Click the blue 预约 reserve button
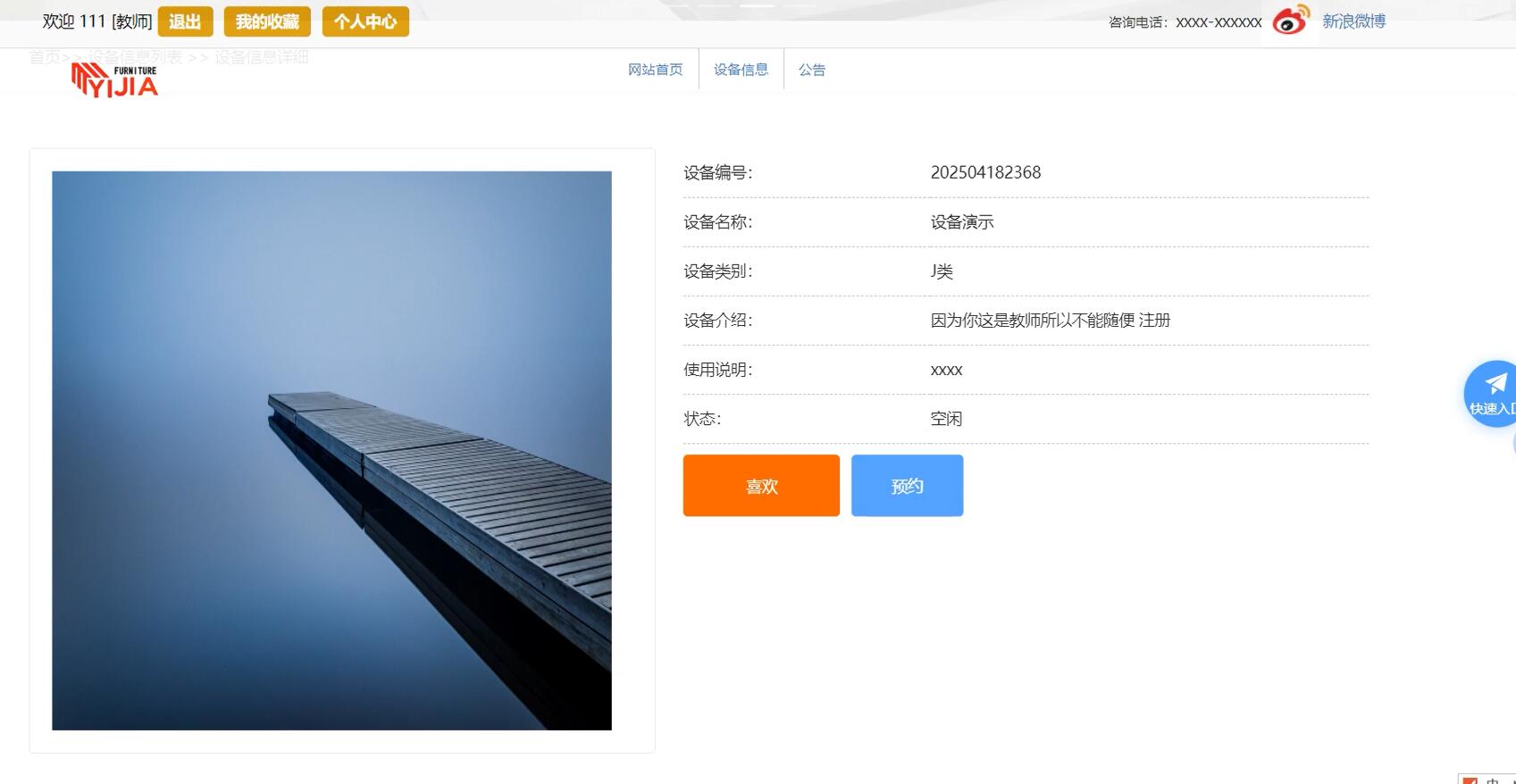 907,486
